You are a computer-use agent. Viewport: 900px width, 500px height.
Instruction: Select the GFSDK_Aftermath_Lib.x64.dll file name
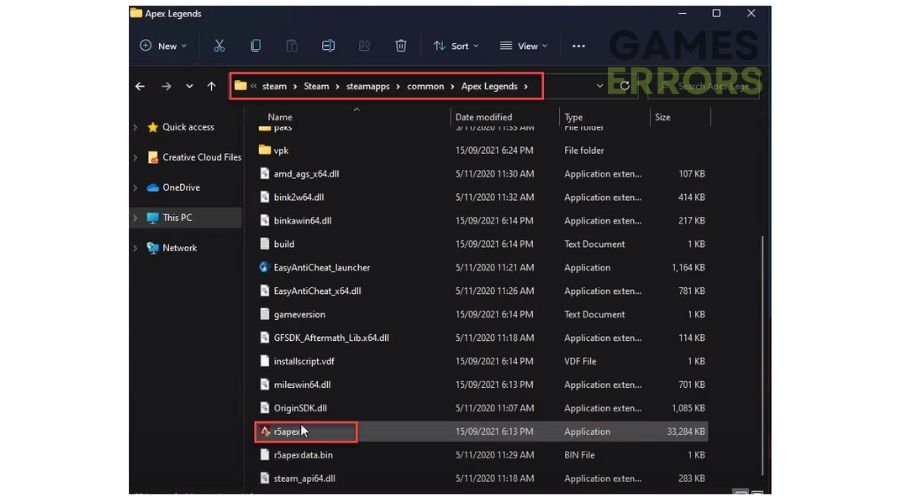331,338
